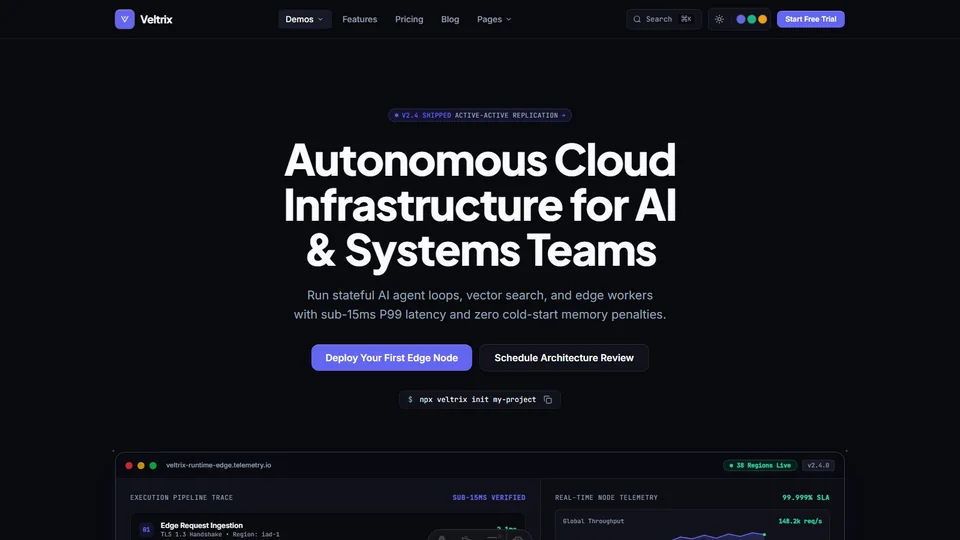960x540 pixels.
Task: Click the SUB-15MS VERIFIED label
Action: pyautogui.click(x=489, y=498)
